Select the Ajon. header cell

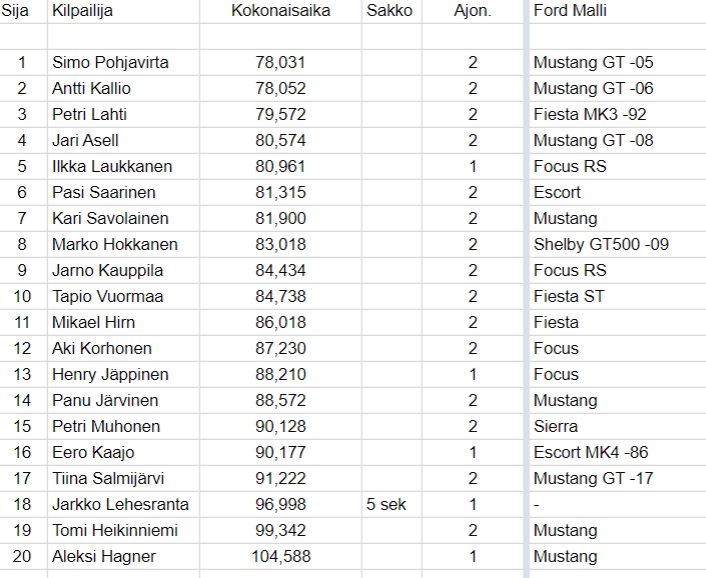(472, 11)
